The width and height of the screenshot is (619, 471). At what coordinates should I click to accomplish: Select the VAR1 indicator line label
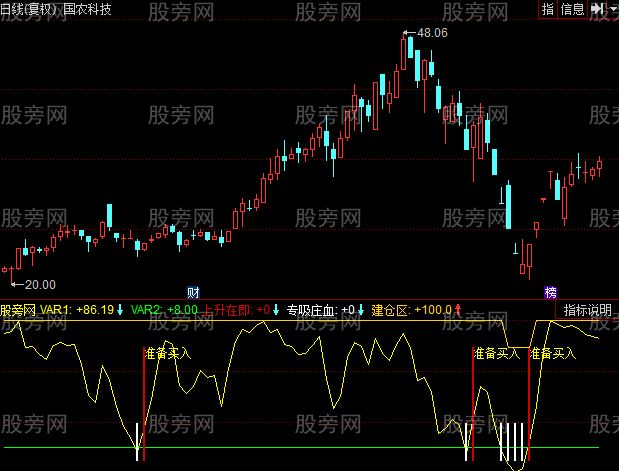56,310
